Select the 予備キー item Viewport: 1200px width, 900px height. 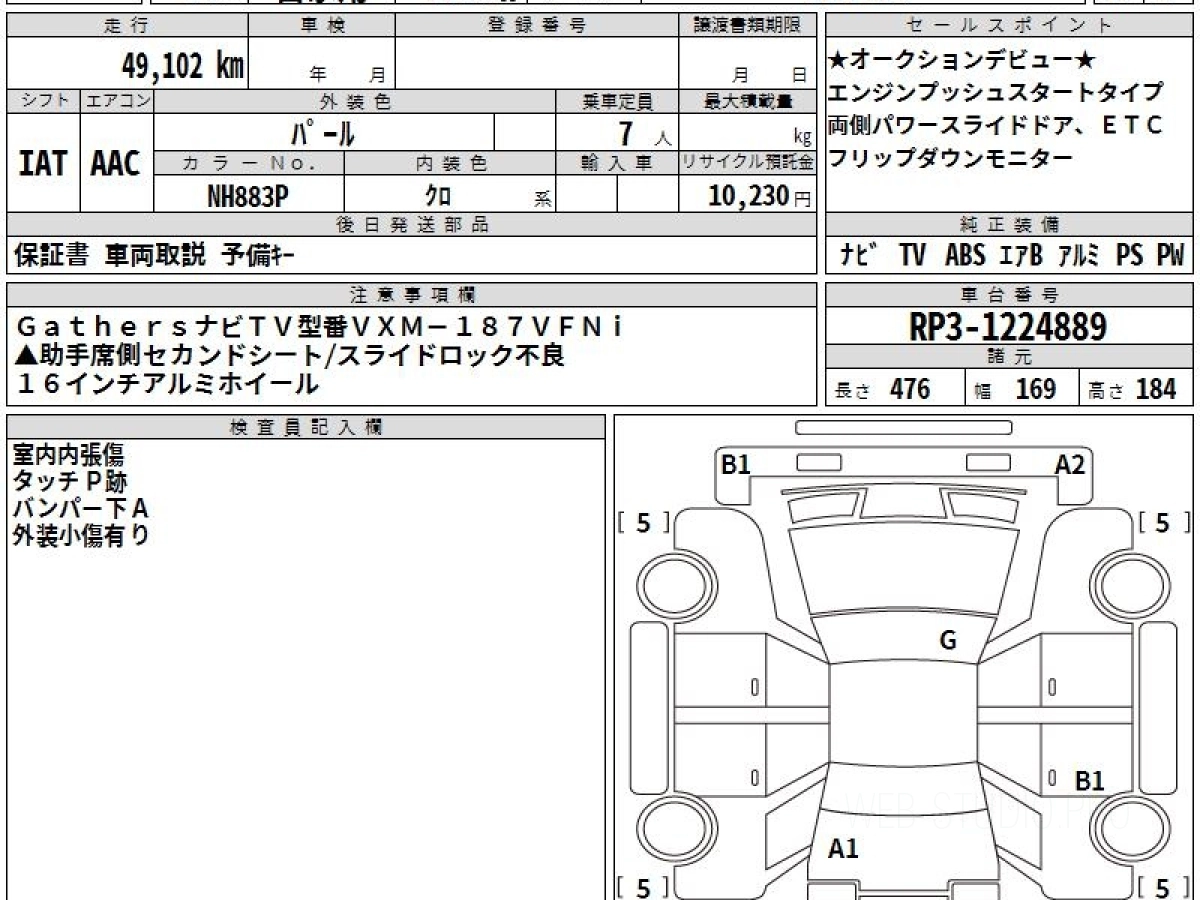point(258,256)
